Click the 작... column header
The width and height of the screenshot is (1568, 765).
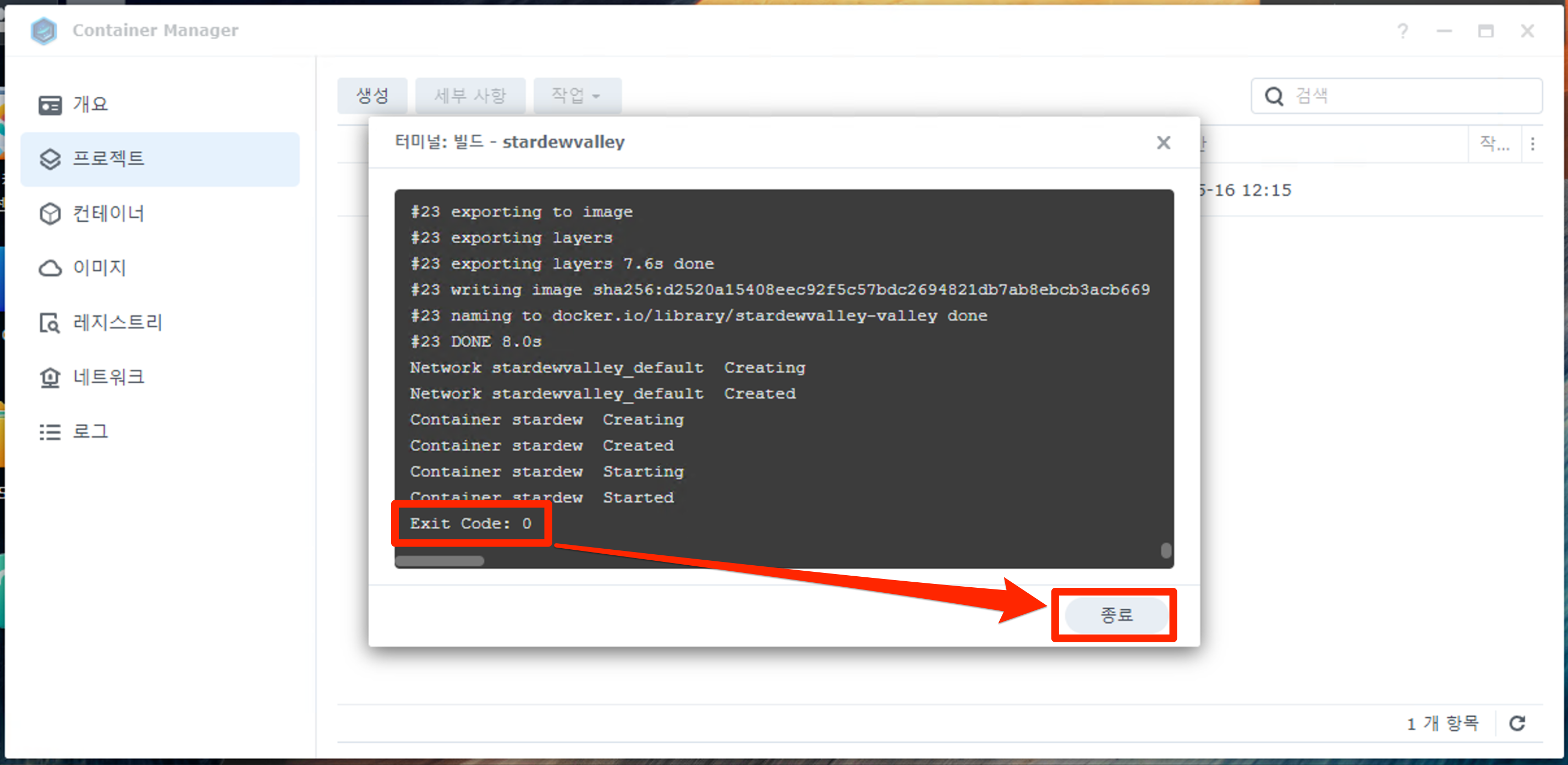pyautogui.click(x=1495, y=144)
